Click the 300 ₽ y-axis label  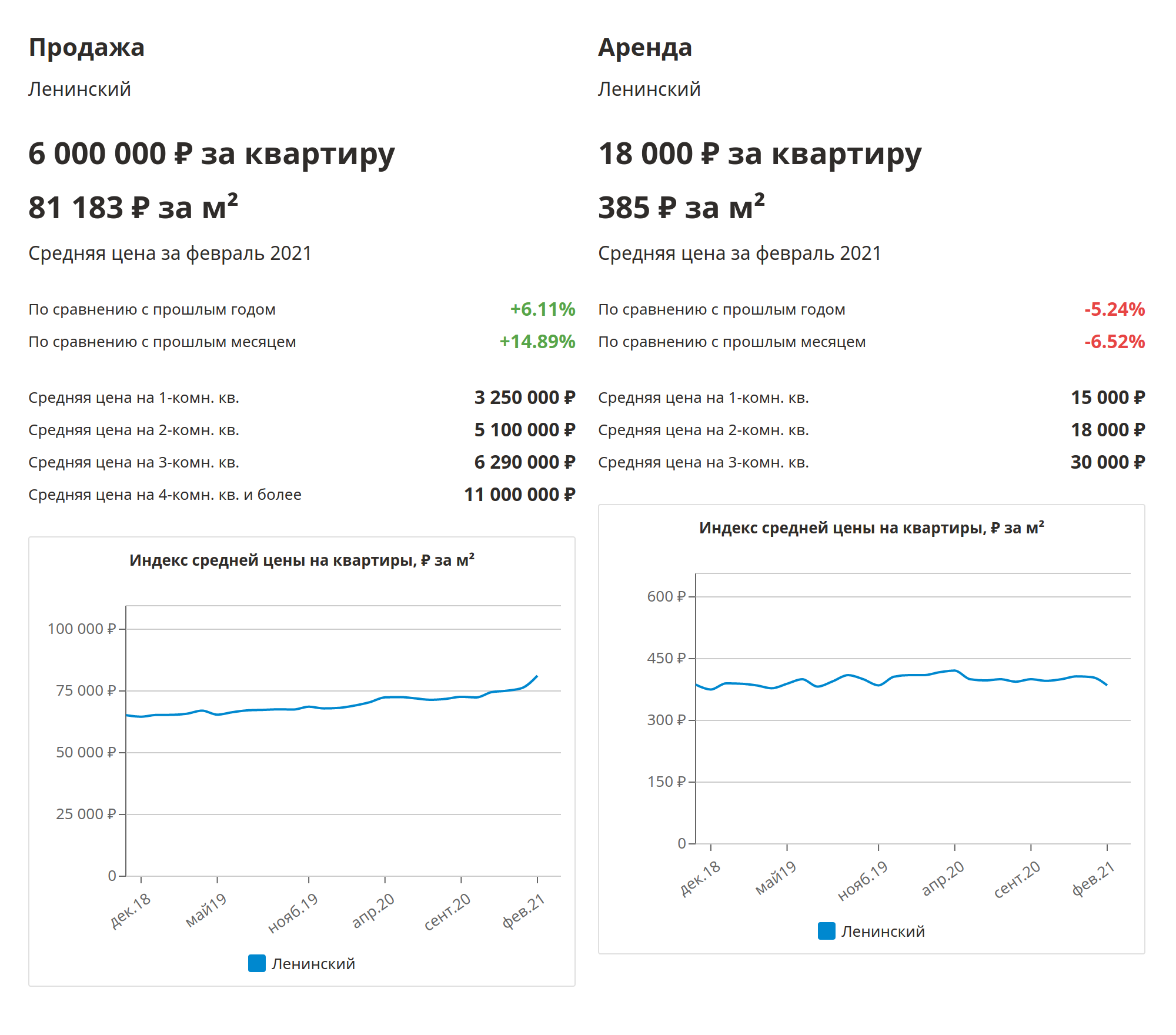point(666,720)
